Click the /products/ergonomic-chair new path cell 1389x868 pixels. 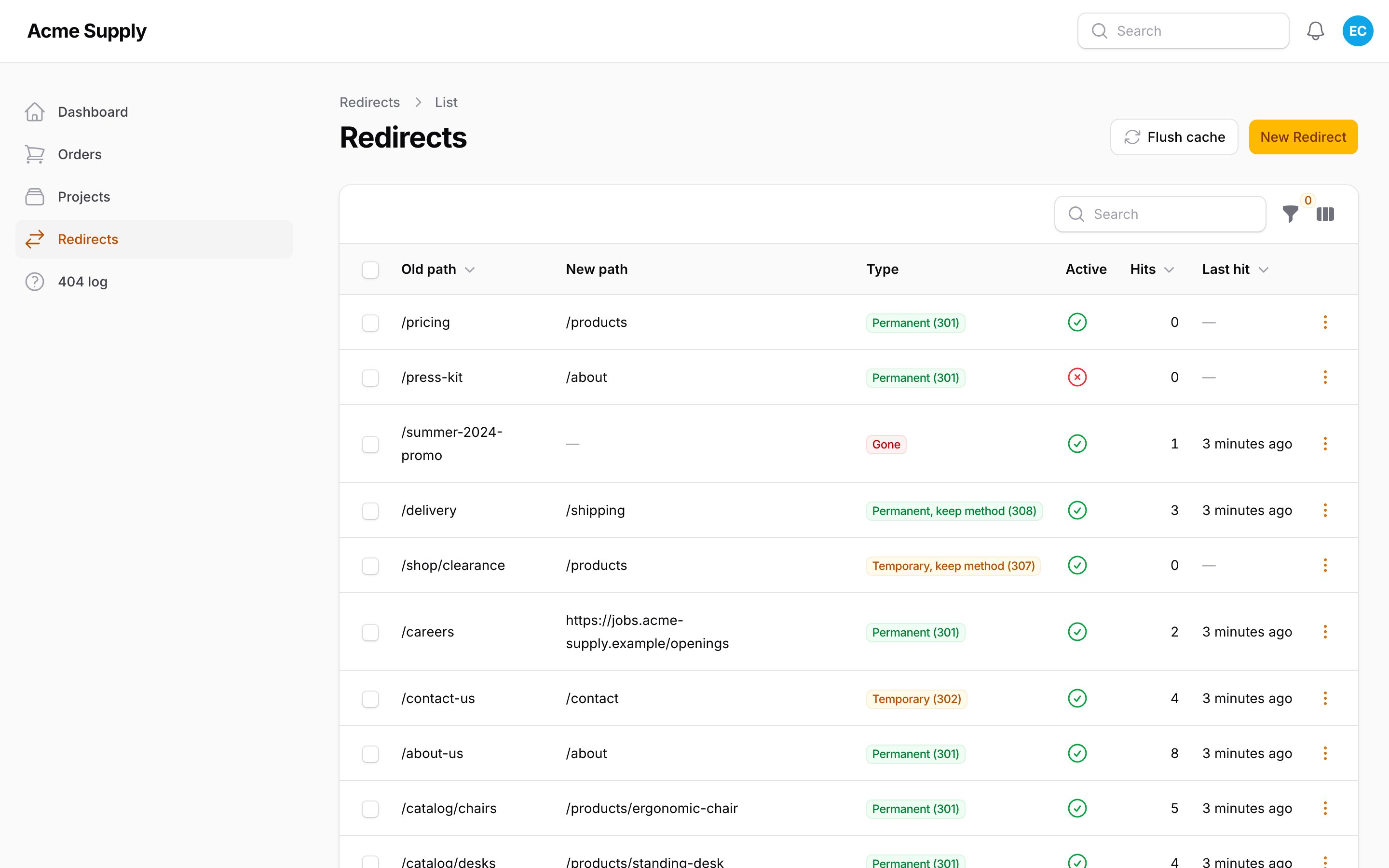tap(652, 808)
